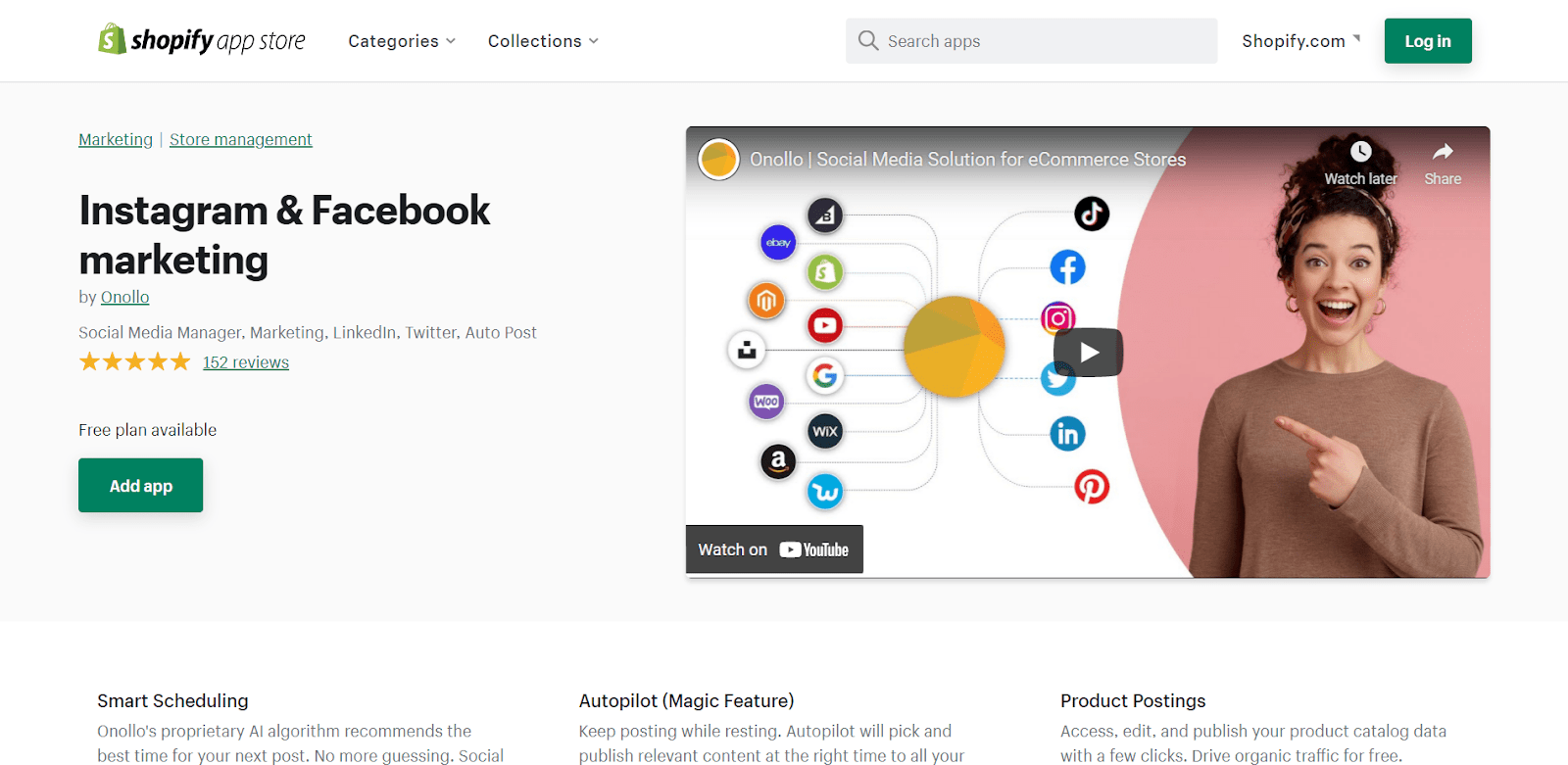Image resolution: width=1568 pixels, height=765 pixels.
Task: Click the Log in button
Action: [x=1427, y=41]
